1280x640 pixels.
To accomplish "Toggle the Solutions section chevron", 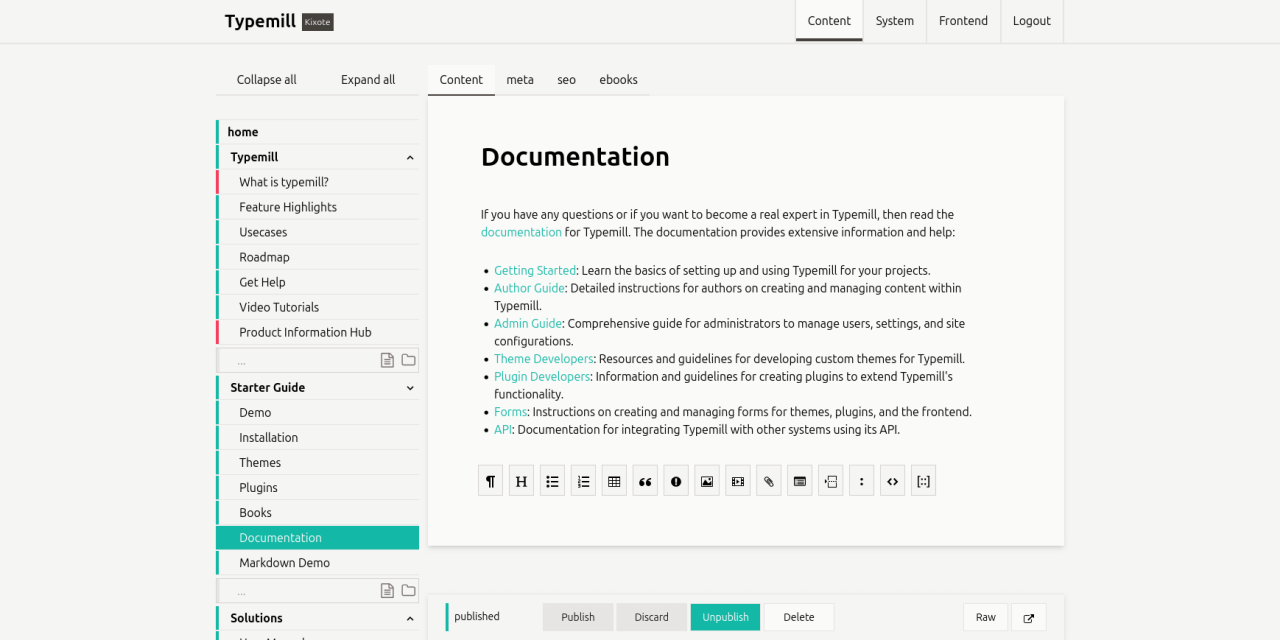I will click(x=410, y=619).
